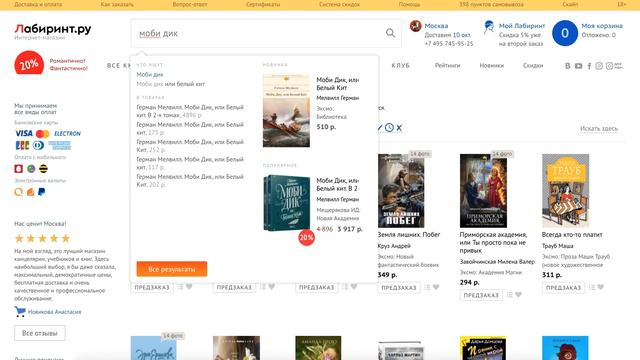
Task: Click the Moscow city avatar icon
Action: (416, 26)
